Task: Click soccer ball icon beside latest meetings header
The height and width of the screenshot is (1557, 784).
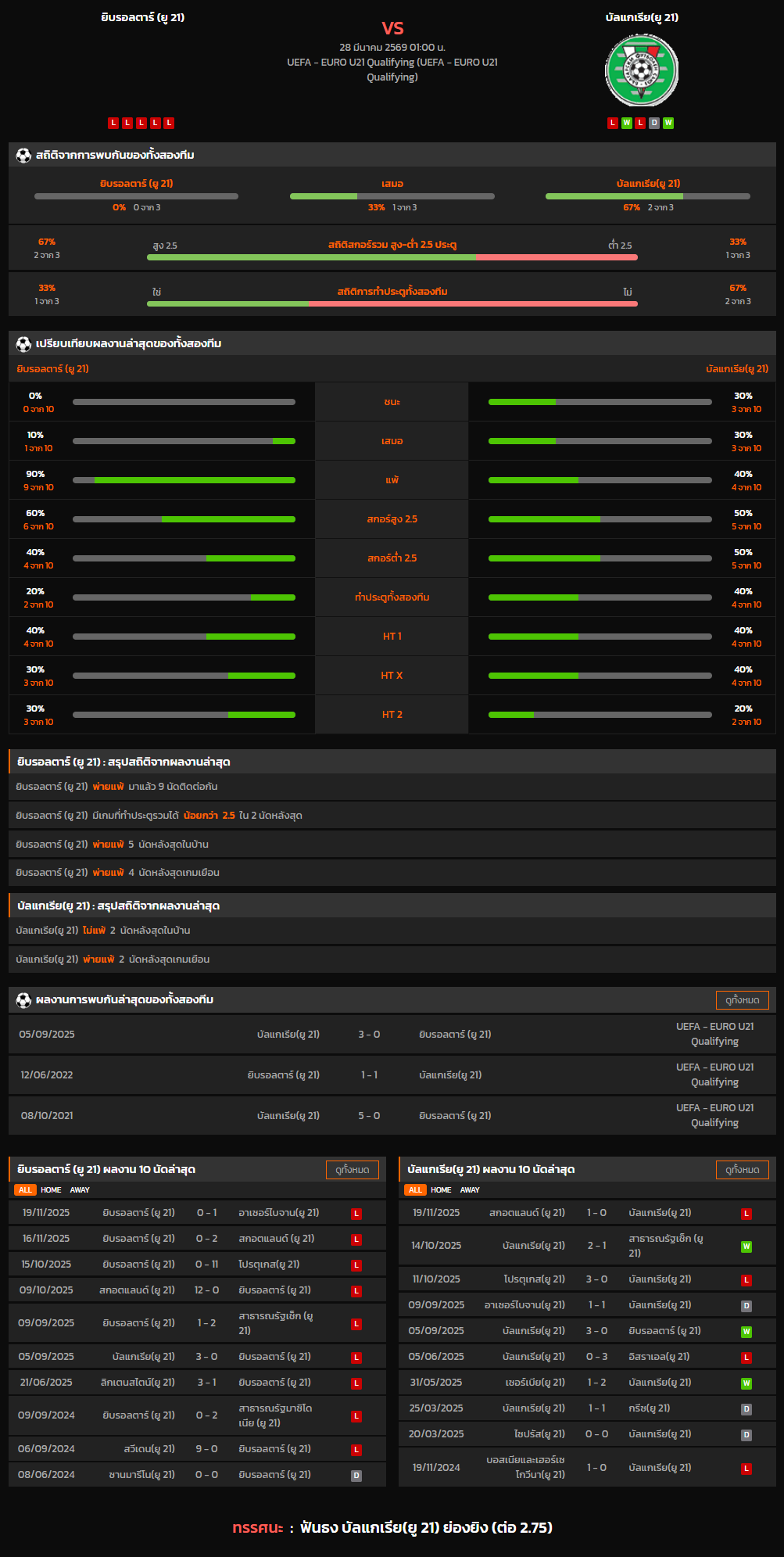Action: click(23, 1000)
